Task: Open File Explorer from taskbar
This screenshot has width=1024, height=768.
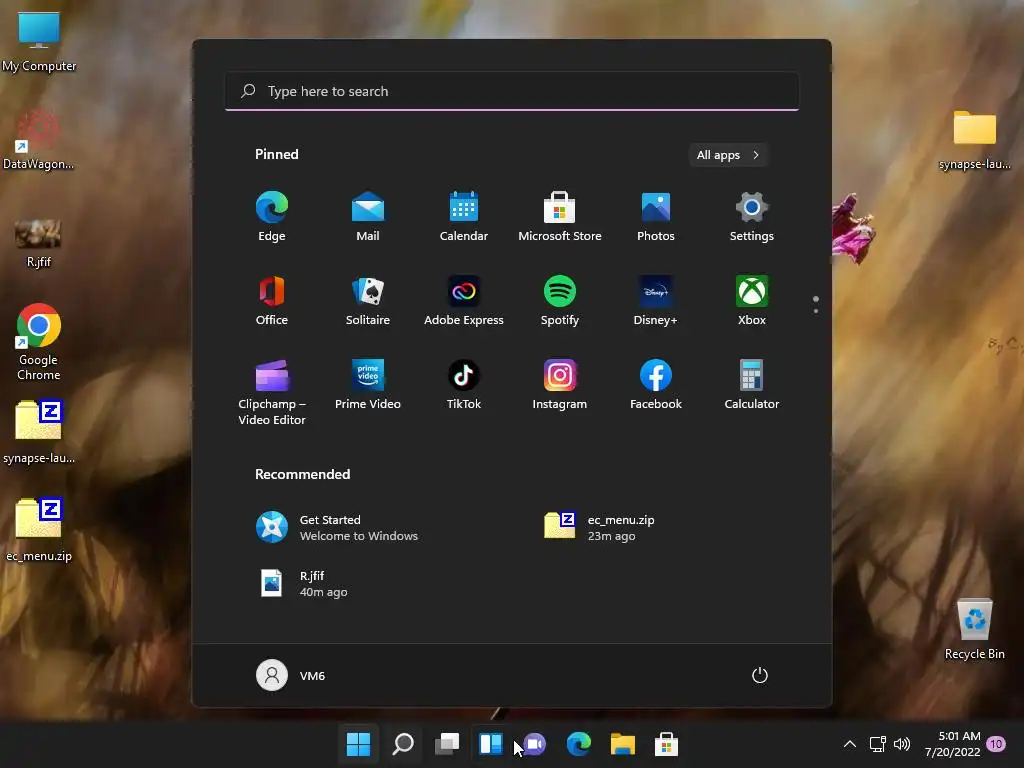Action: 622,744
